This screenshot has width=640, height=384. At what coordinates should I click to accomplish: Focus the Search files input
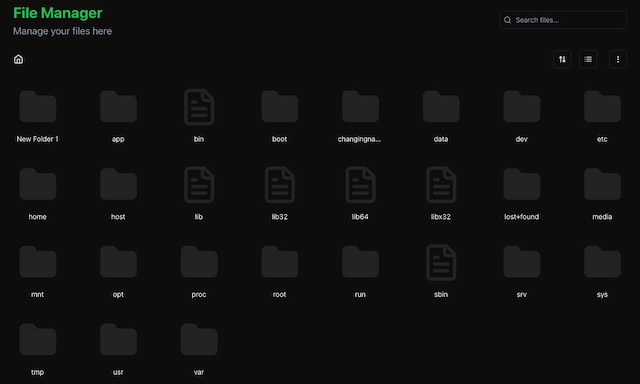tap(563, 20)
